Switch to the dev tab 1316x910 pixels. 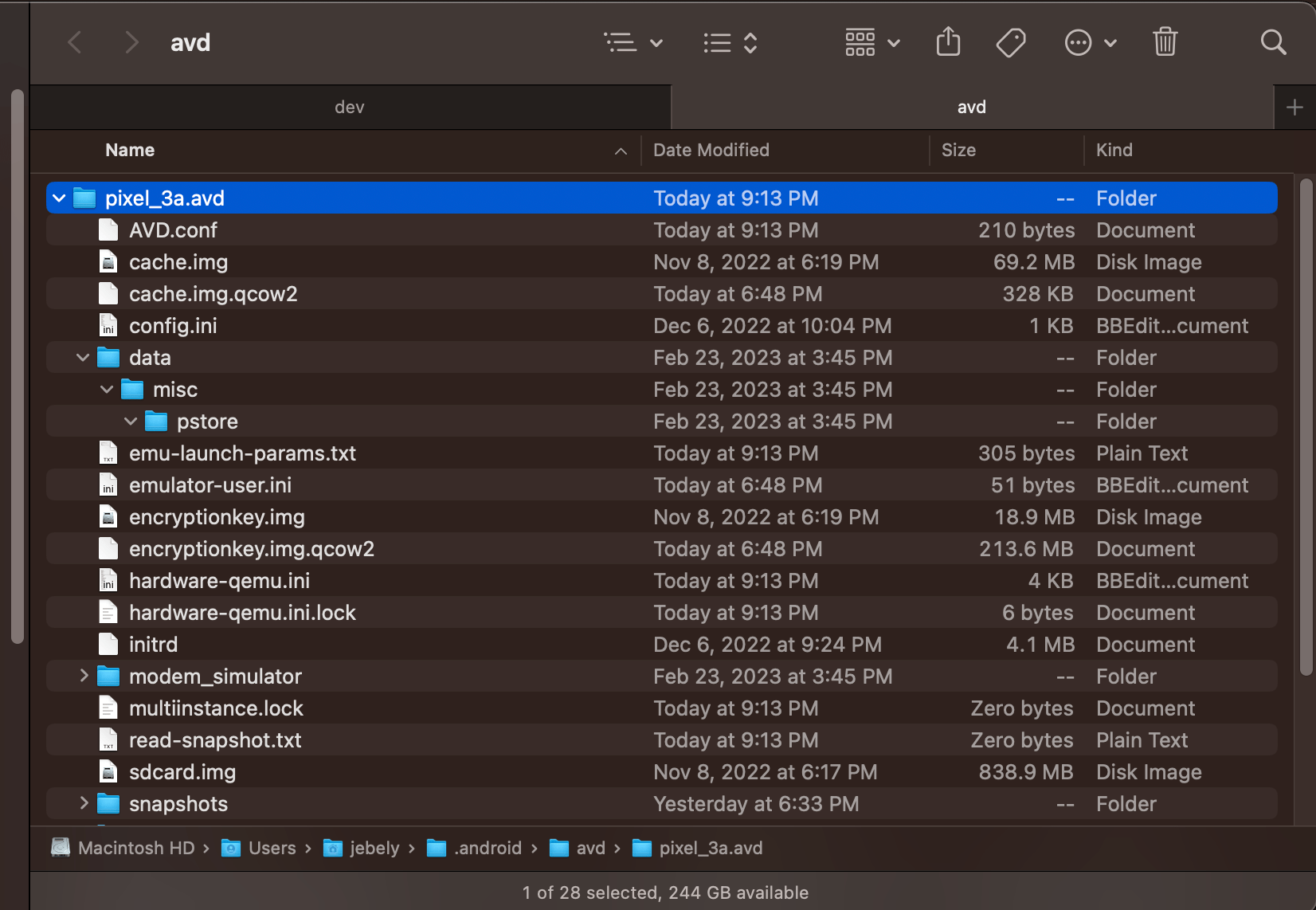[x=350, y=107]
